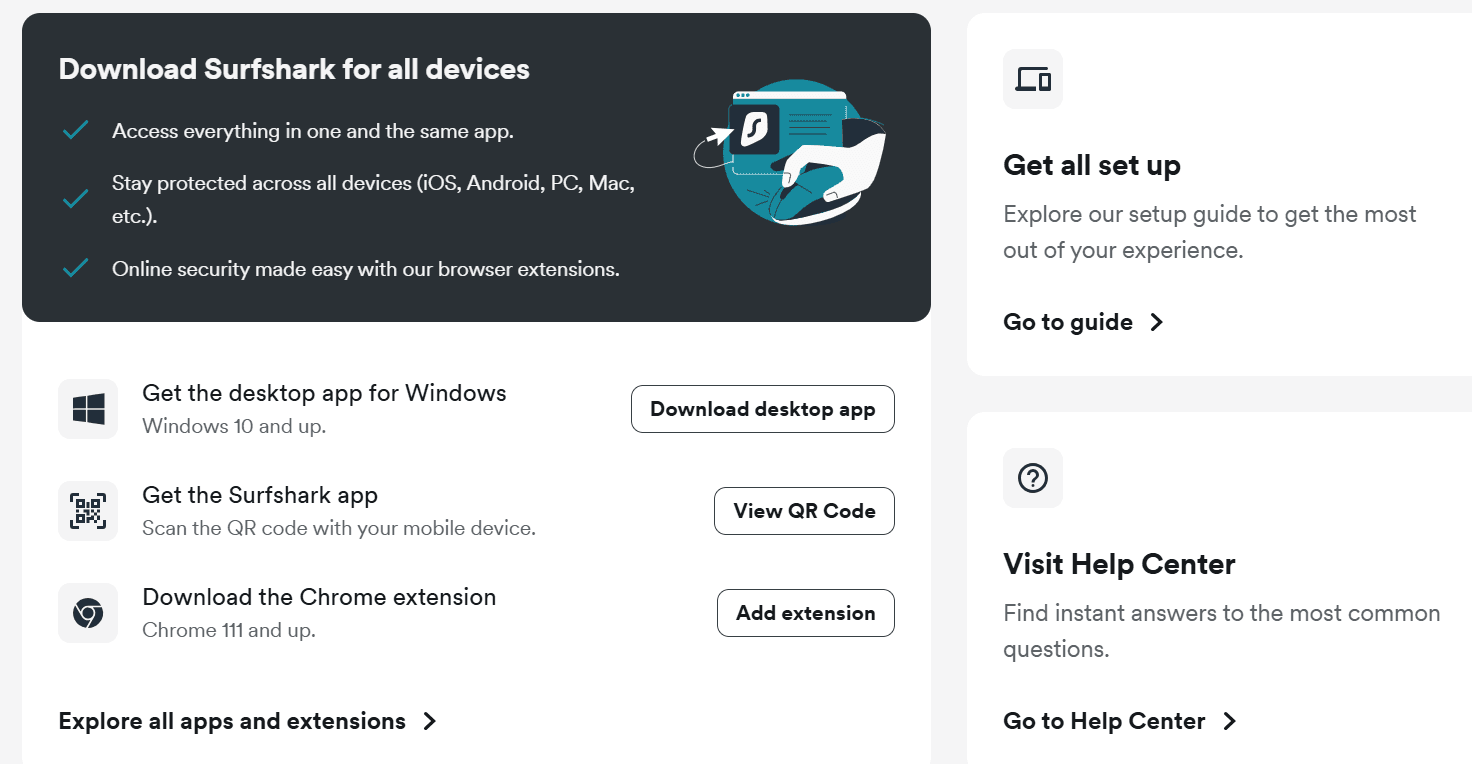
Task: Click the checkmark next to browser extensions line
Action: (x=74, y=268)
